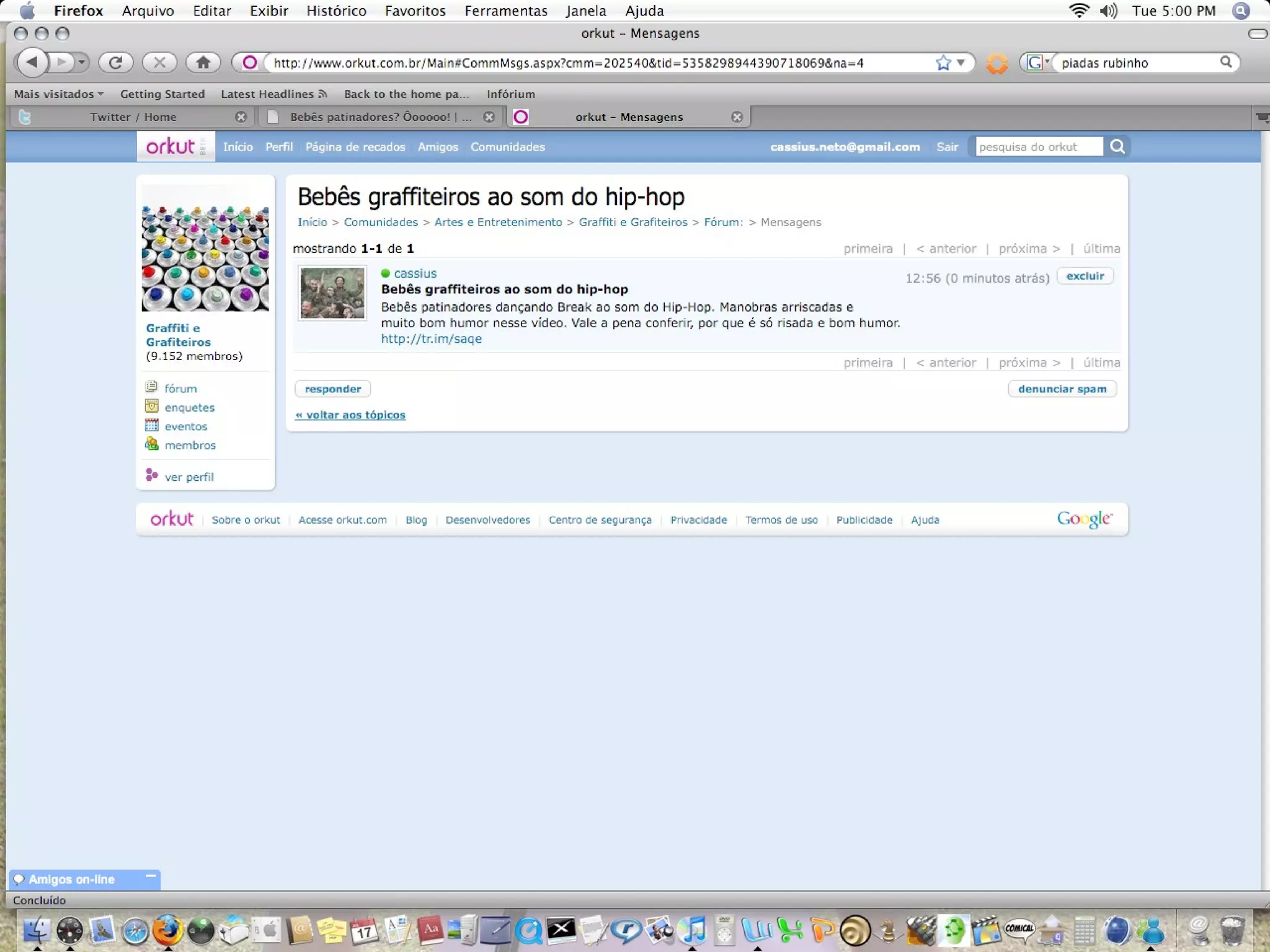Click the Home toolbar icon

point(203,62)
